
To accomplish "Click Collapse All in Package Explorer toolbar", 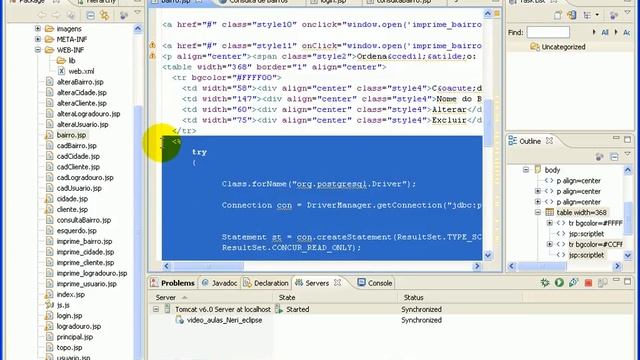I will pos(90,16).
